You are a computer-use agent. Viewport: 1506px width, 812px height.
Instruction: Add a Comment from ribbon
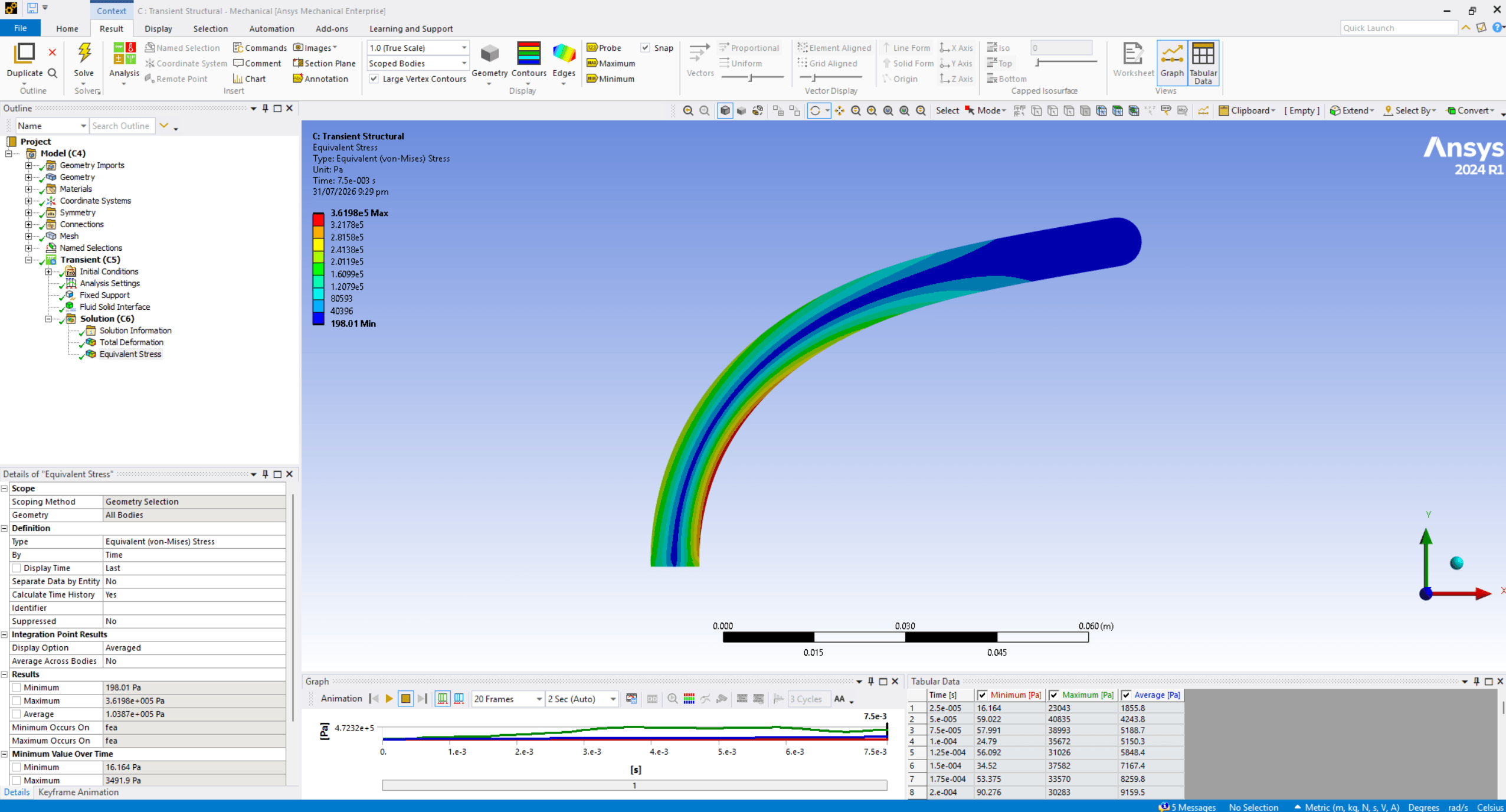tap(257, 63)
